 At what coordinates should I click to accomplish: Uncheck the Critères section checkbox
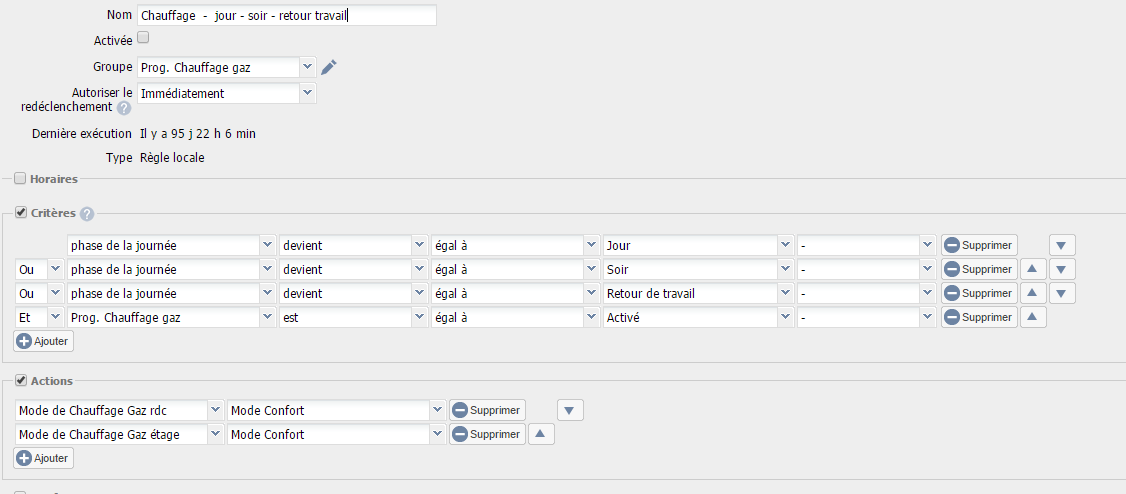[20, 213]
